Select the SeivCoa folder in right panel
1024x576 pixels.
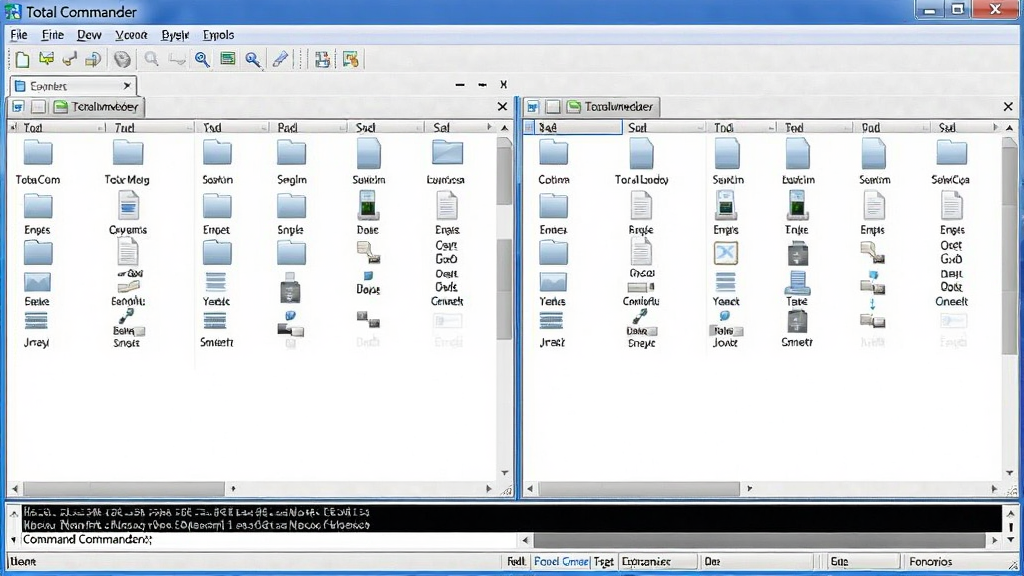(951, 163)
